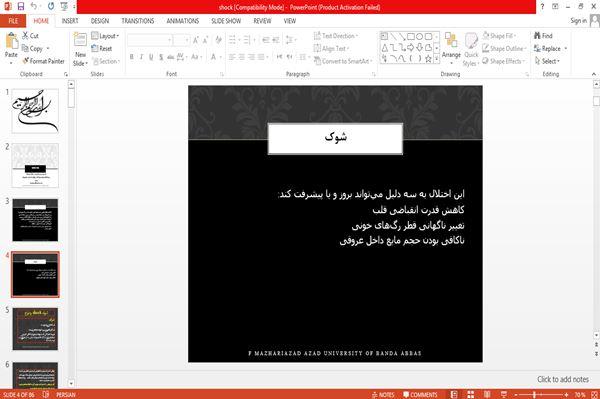Collapse the ribbon with the arrow

[594, 74]
